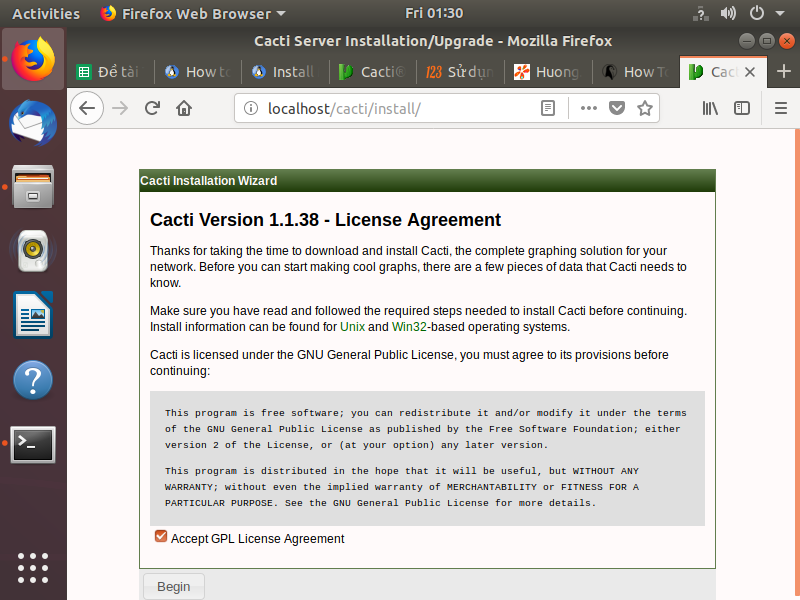Click the forward navigation arrow
Image resolution: width=800 pixels, height=600 pixels.
[x=120, y=108]
